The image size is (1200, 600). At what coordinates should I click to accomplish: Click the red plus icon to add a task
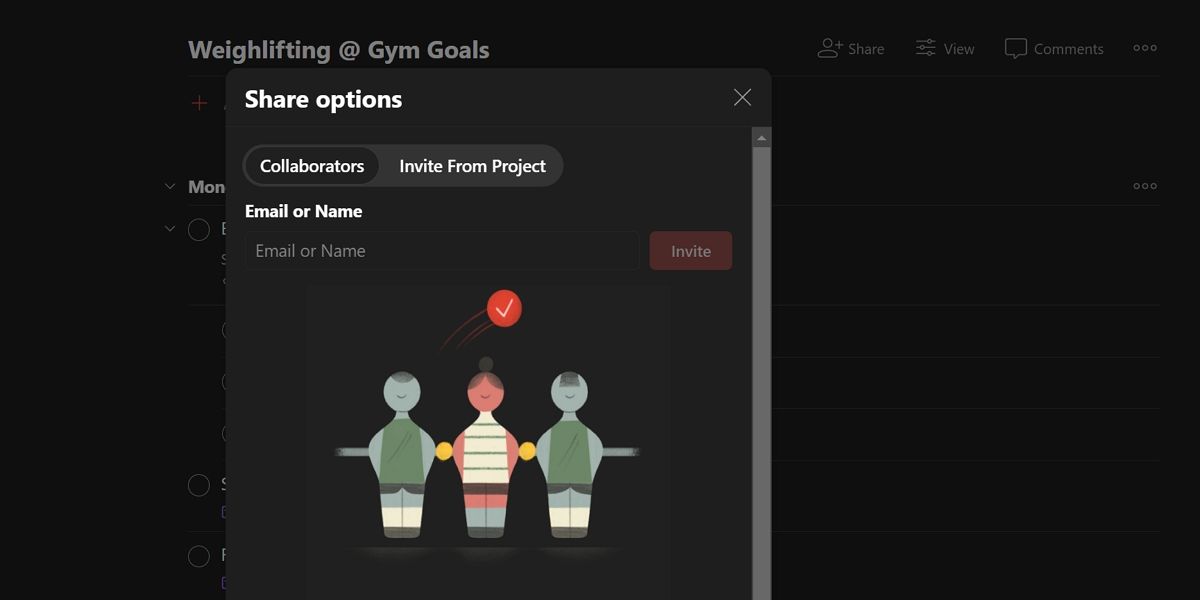pyautogui.click(x=199, y=102)
